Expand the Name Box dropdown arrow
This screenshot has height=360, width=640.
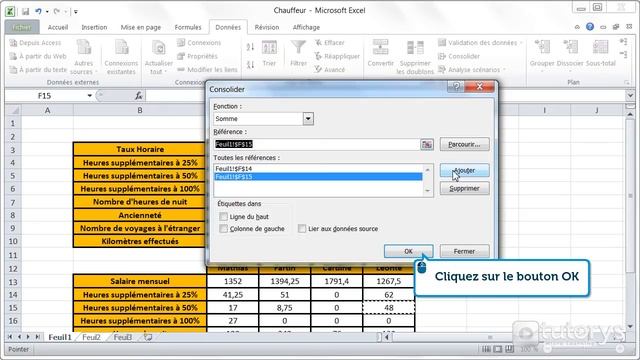pos(89,96)
